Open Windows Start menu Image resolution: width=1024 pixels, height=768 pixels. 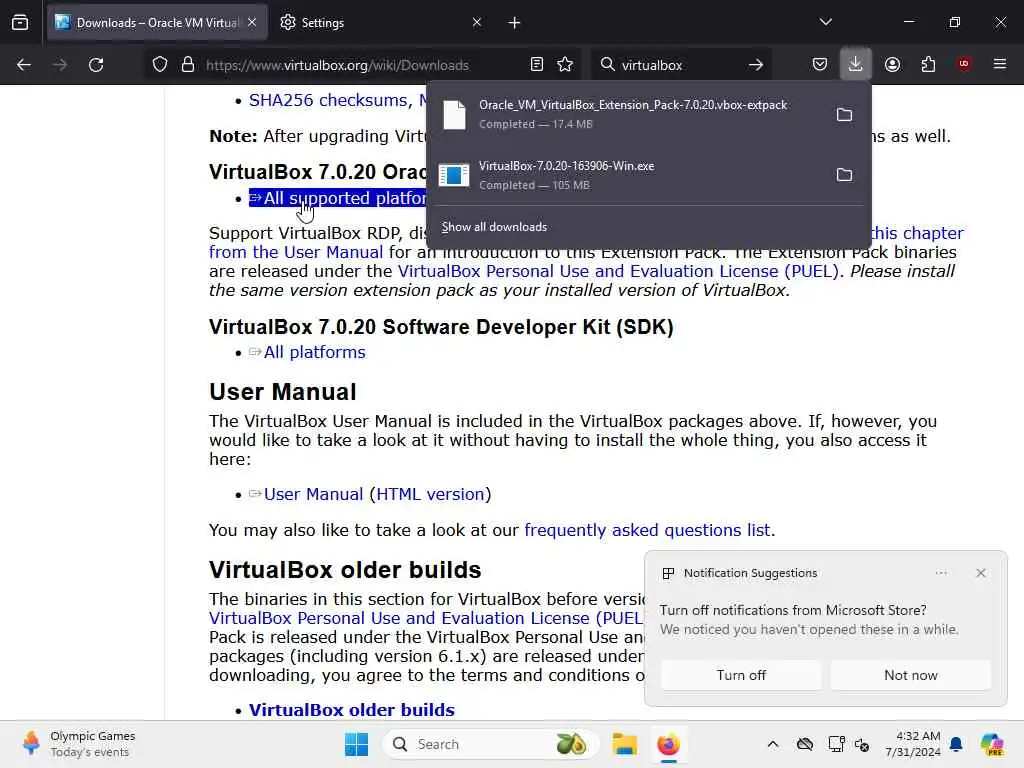point(357,744)
